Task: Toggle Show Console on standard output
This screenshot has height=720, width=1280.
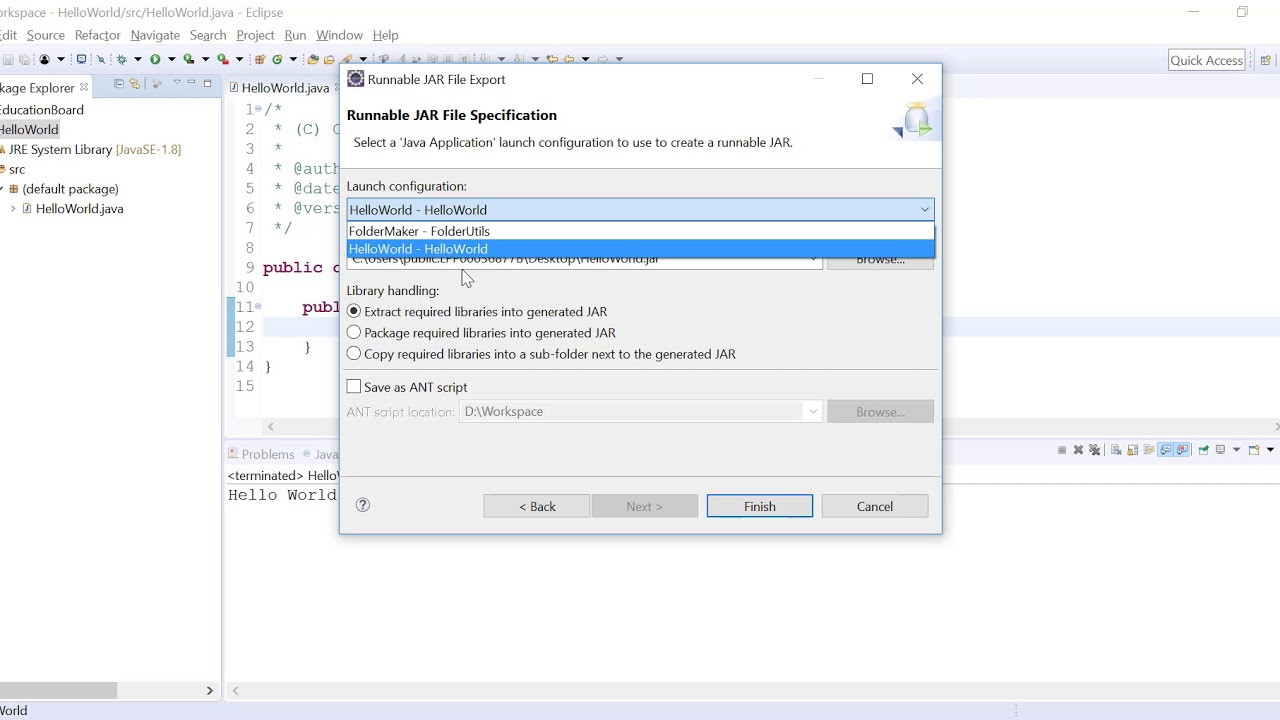Action: click(x=1165, y=450)
